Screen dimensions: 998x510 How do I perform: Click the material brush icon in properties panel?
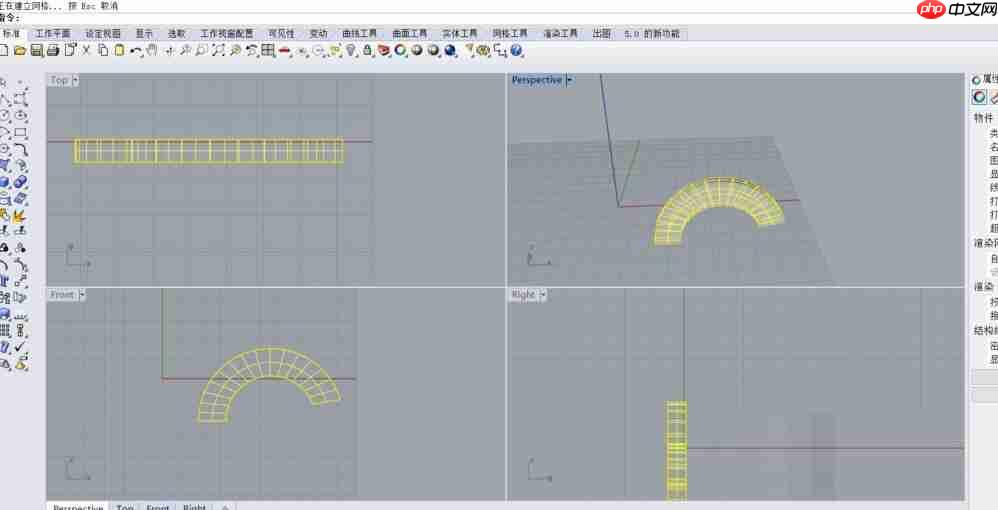point(994,97)
